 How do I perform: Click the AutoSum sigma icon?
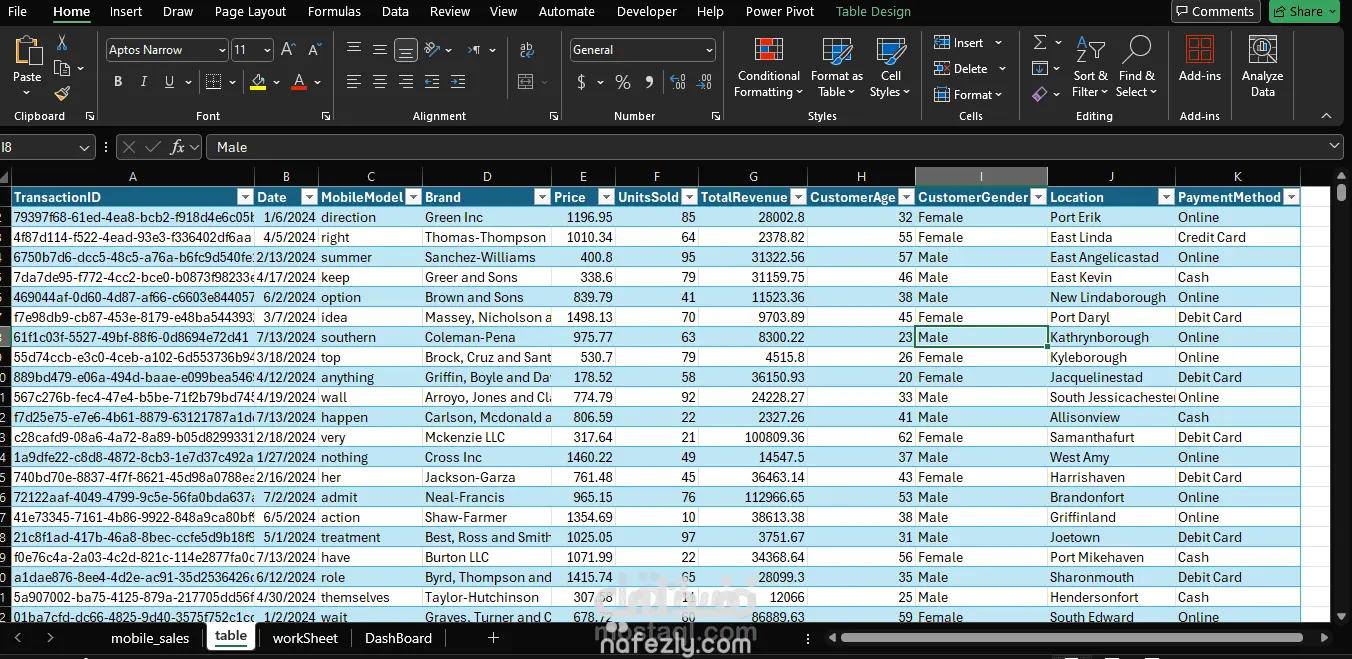[x=1040, y=42]
